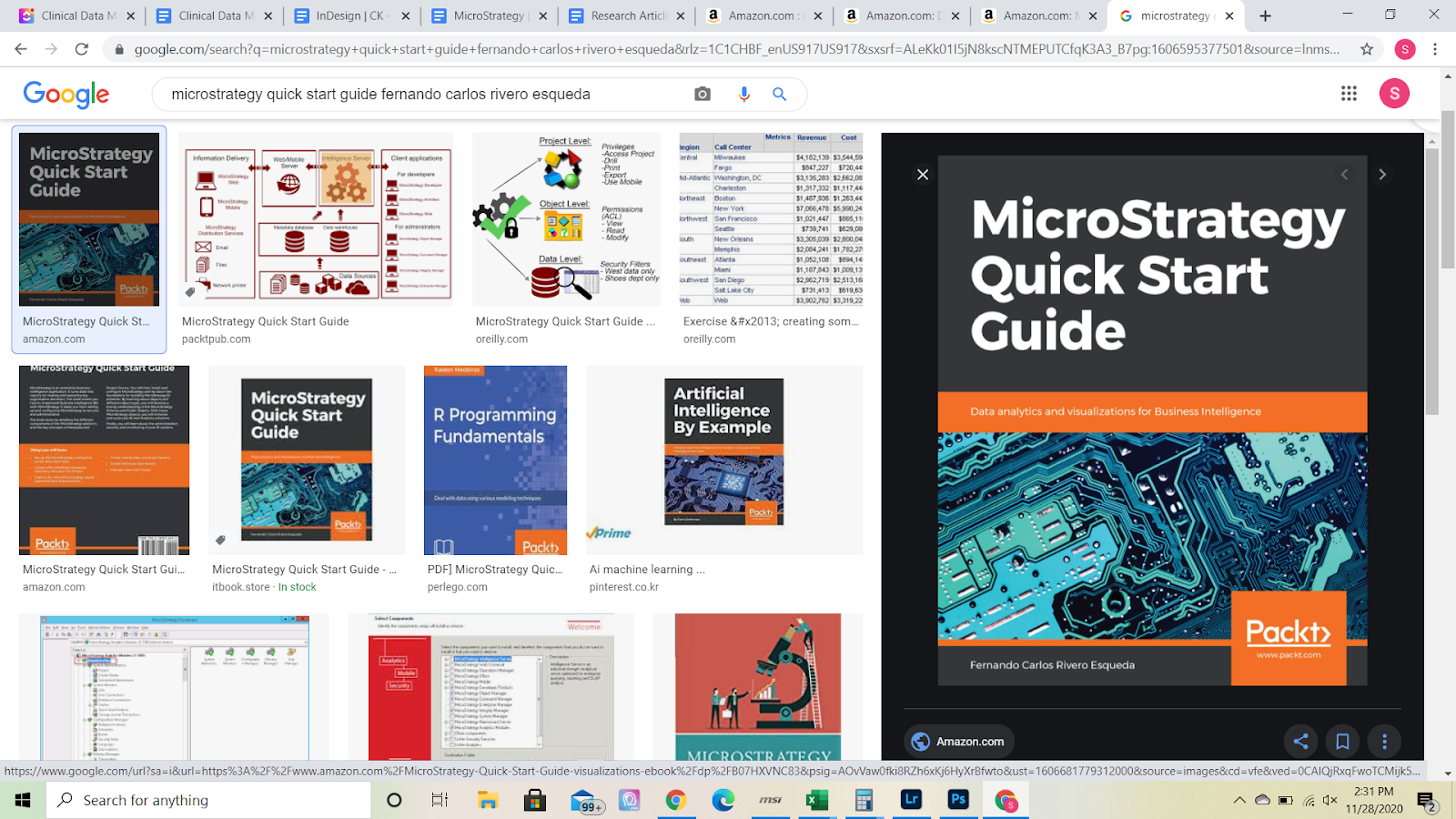1456x819 pixels.
Task: Open Task View on the taskbar
Action: tap(440, 800)
